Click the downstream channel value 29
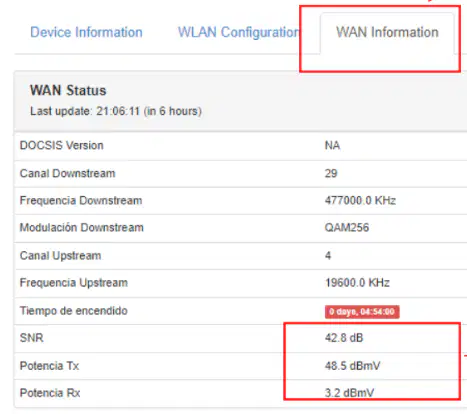467x414 pixels. [331, 173]
